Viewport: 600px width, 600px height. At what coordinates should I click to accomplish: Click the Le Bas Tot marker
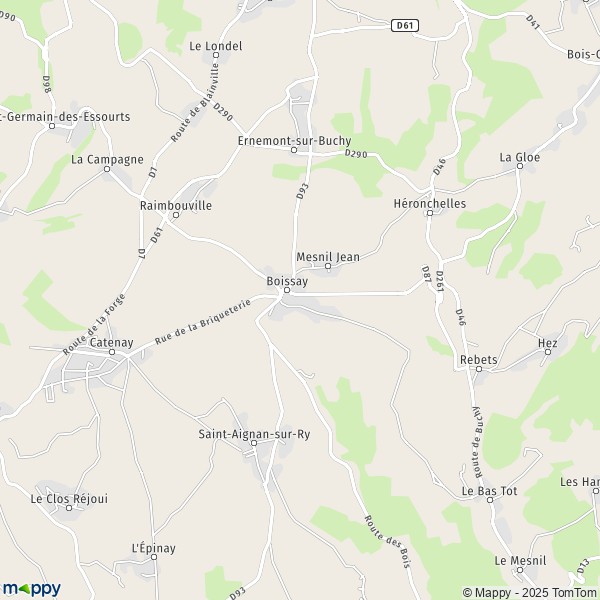[490, 500]
